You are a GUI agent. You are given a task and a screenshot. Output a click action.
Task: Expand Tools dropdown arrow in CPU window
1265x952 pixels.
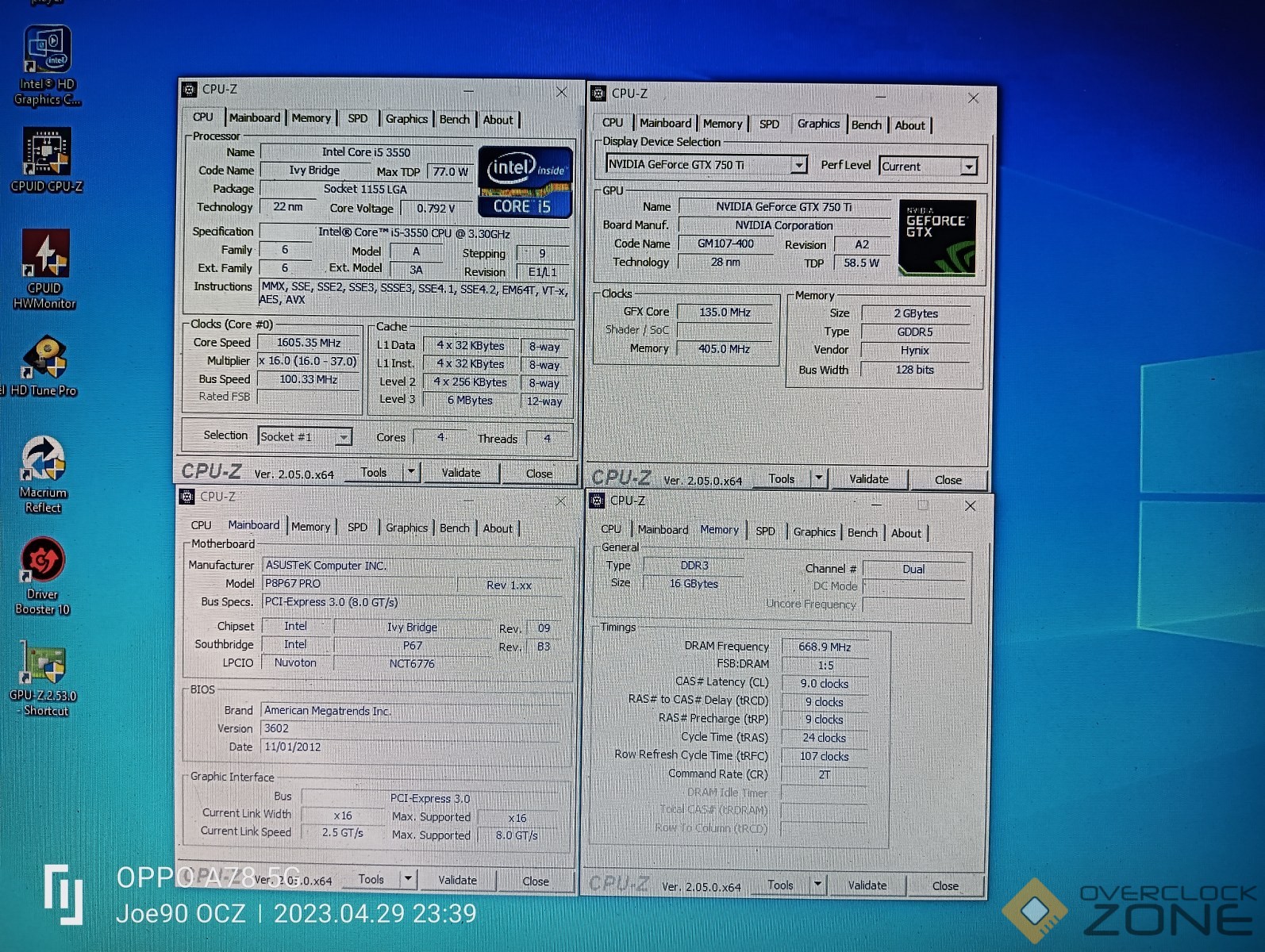pyautogui.click(x=411, y=472)
